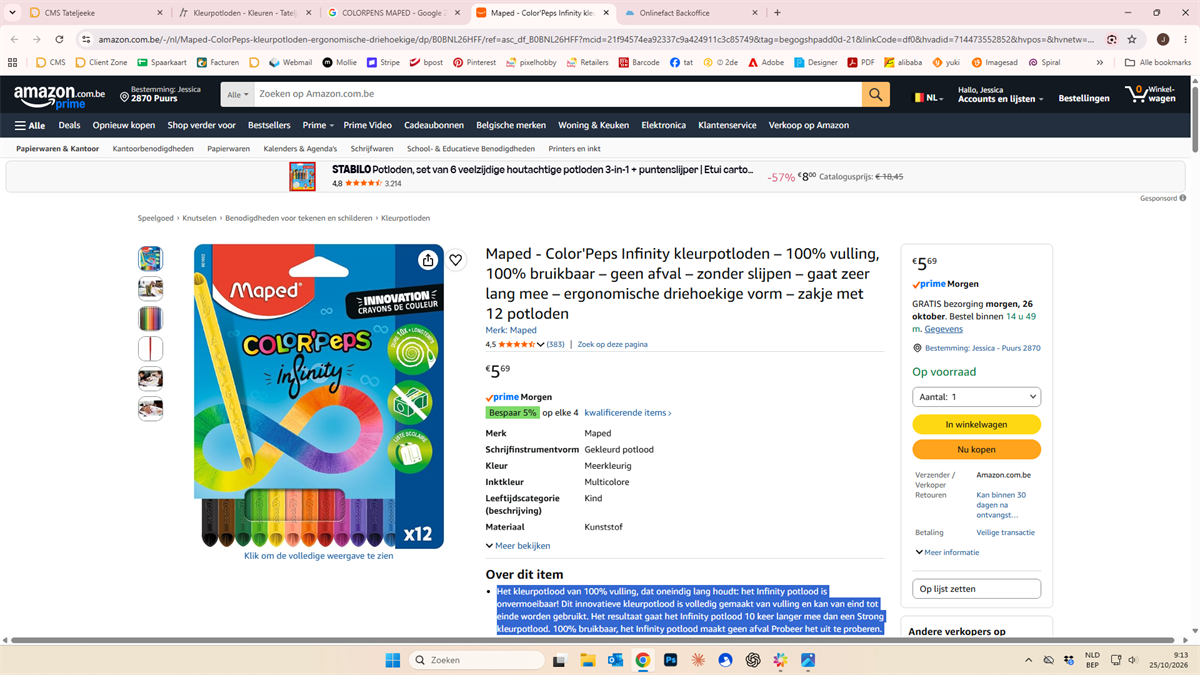Screen dimensions: 1200x675
Task: Add product to wishlist heart icon
Action: pos(456,260)
